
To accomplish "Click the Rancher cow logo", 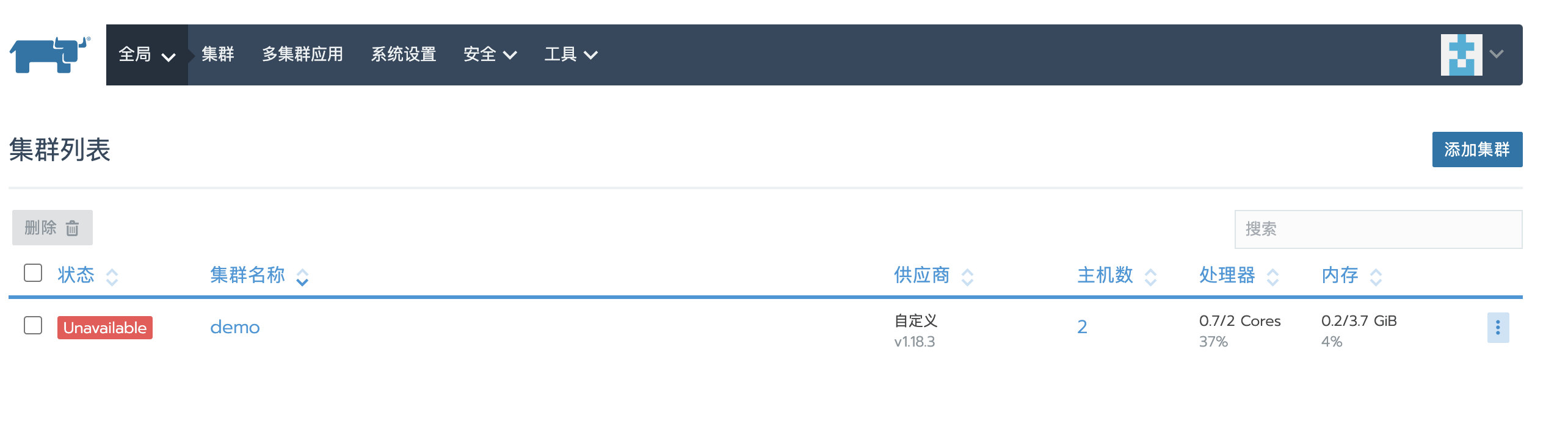I will click(x=50, y=55).
